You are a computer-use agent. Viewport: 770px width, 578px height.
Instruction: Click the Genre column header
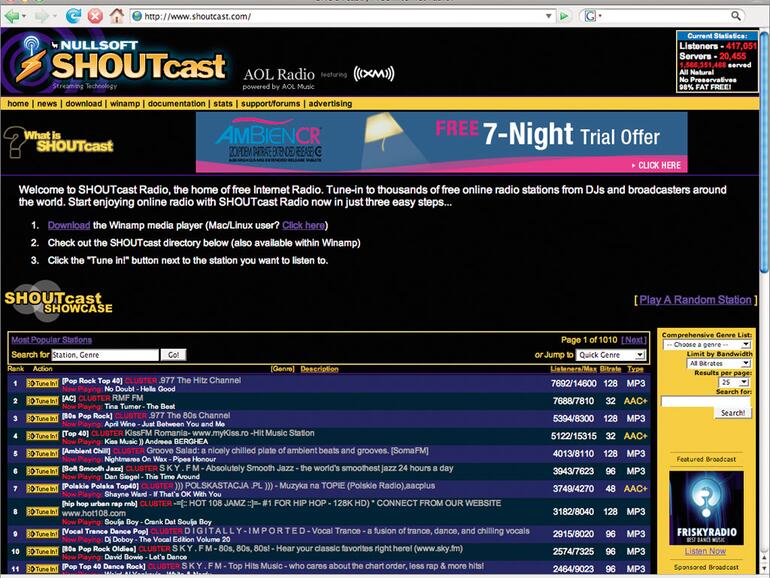click(x=282, y=369)
